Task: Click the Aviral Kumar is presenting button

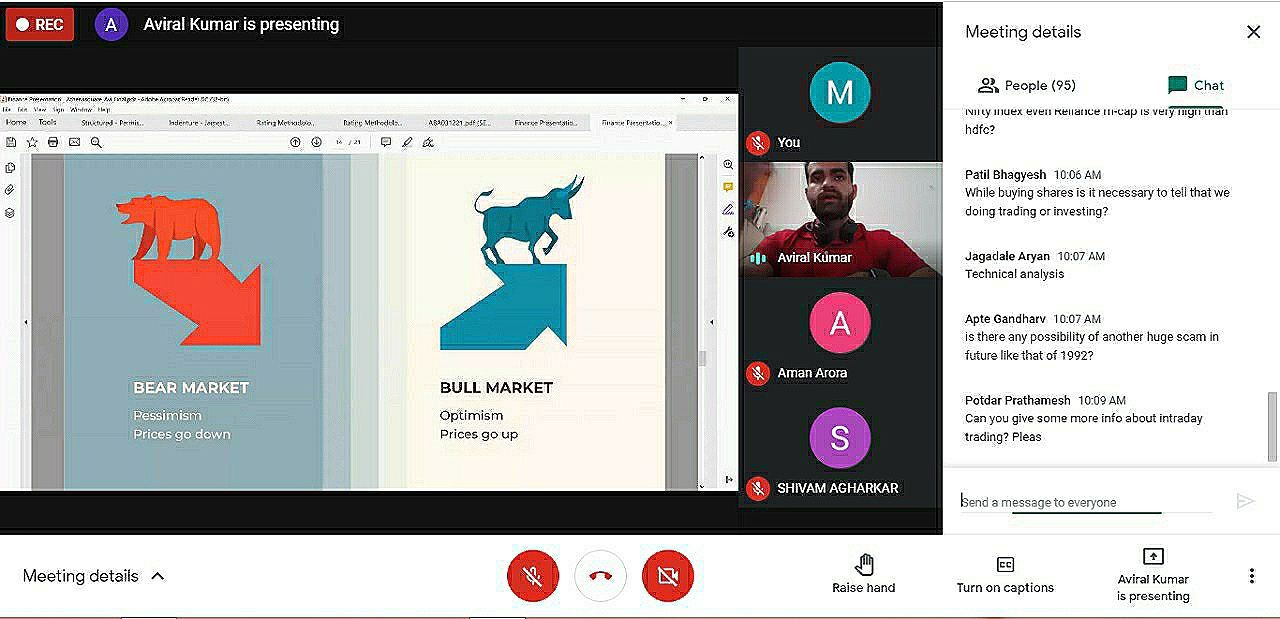Action: (1153, 575)
